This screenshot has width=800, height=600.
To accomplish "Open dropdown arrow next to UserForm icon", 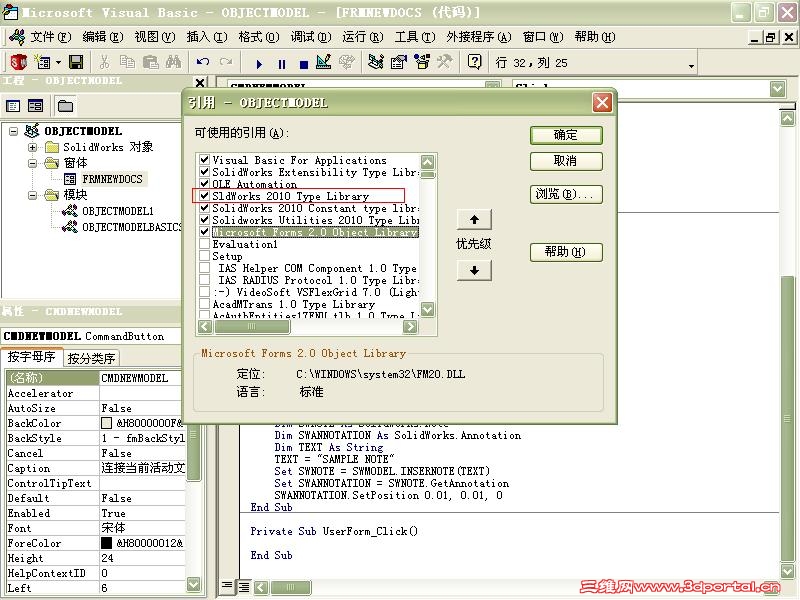I will (59, 62).
